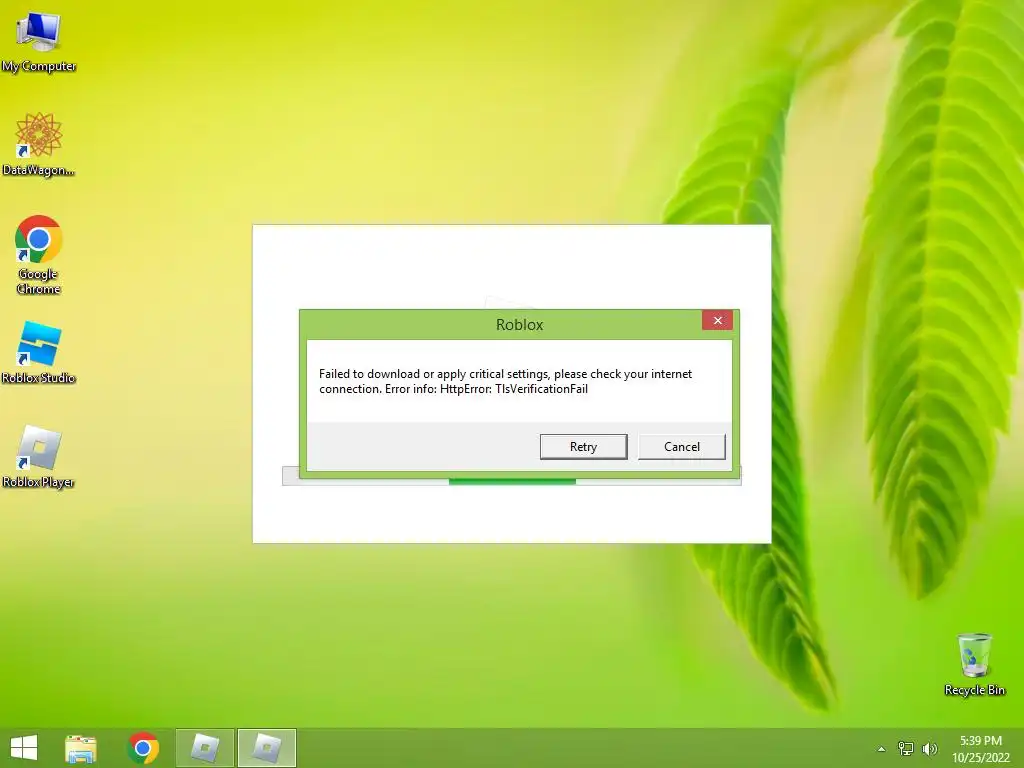This screenshot has height=768, width=1024.
Task: Click Retry in the Roblox error dialog
Action: (583, 447)
